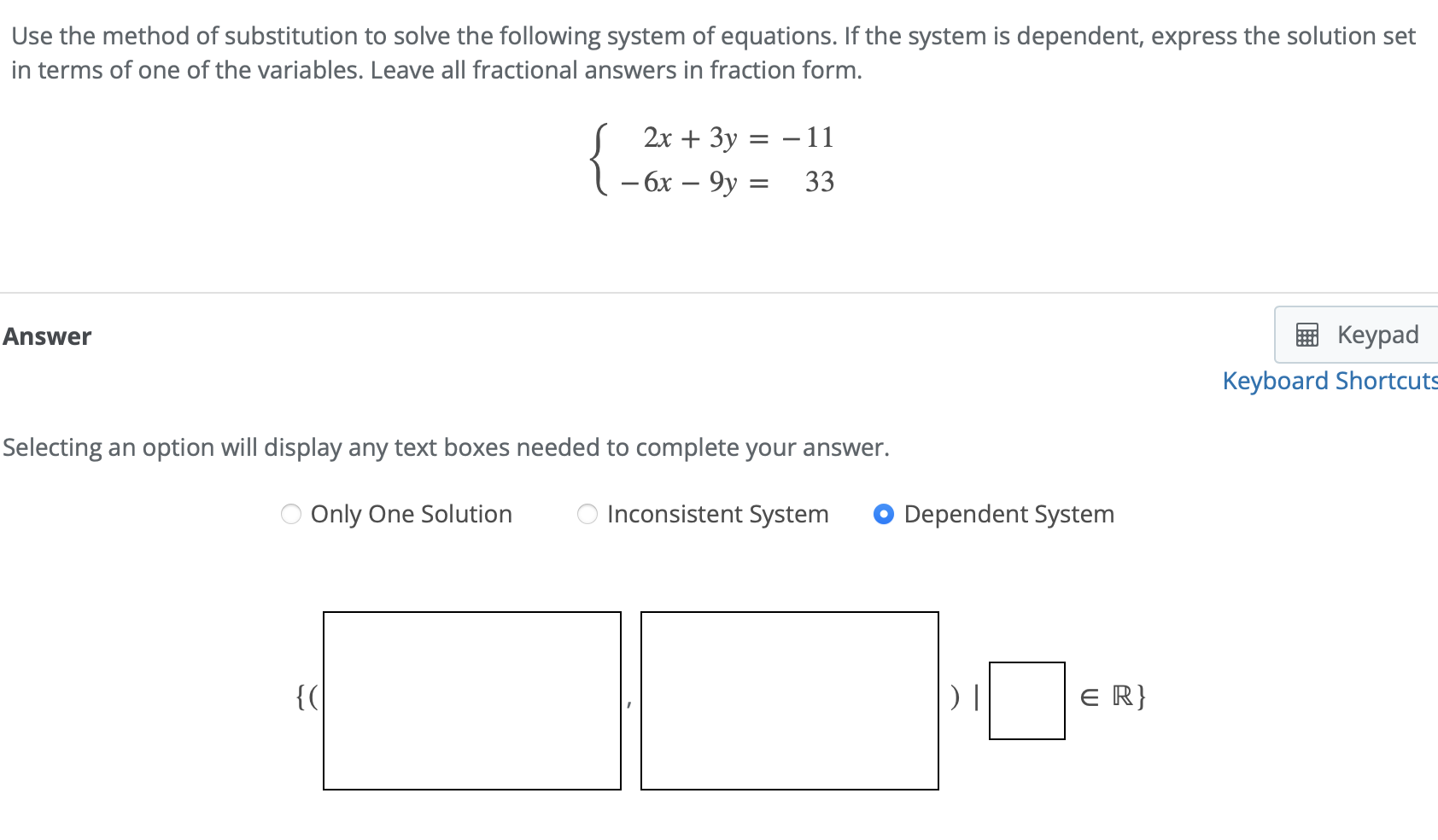Image resolution: width=1438 pixels, height=840 pixels.
Task: Click the Answer section heading
Action: [47, 336]
